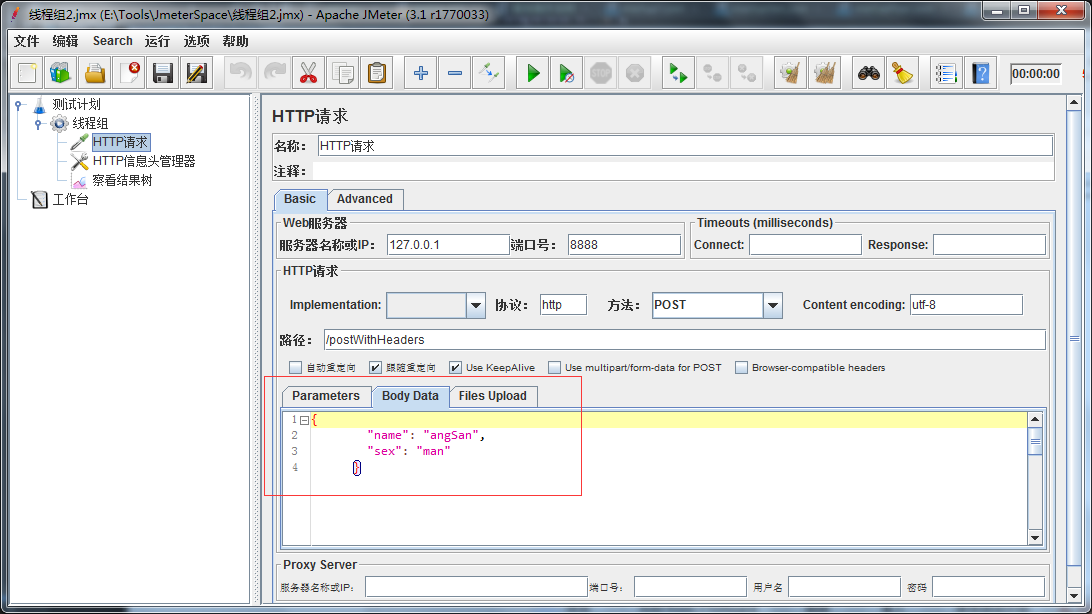Enable the 自动重定向 checkbox

pyautogui.click(x=295, y=368)
